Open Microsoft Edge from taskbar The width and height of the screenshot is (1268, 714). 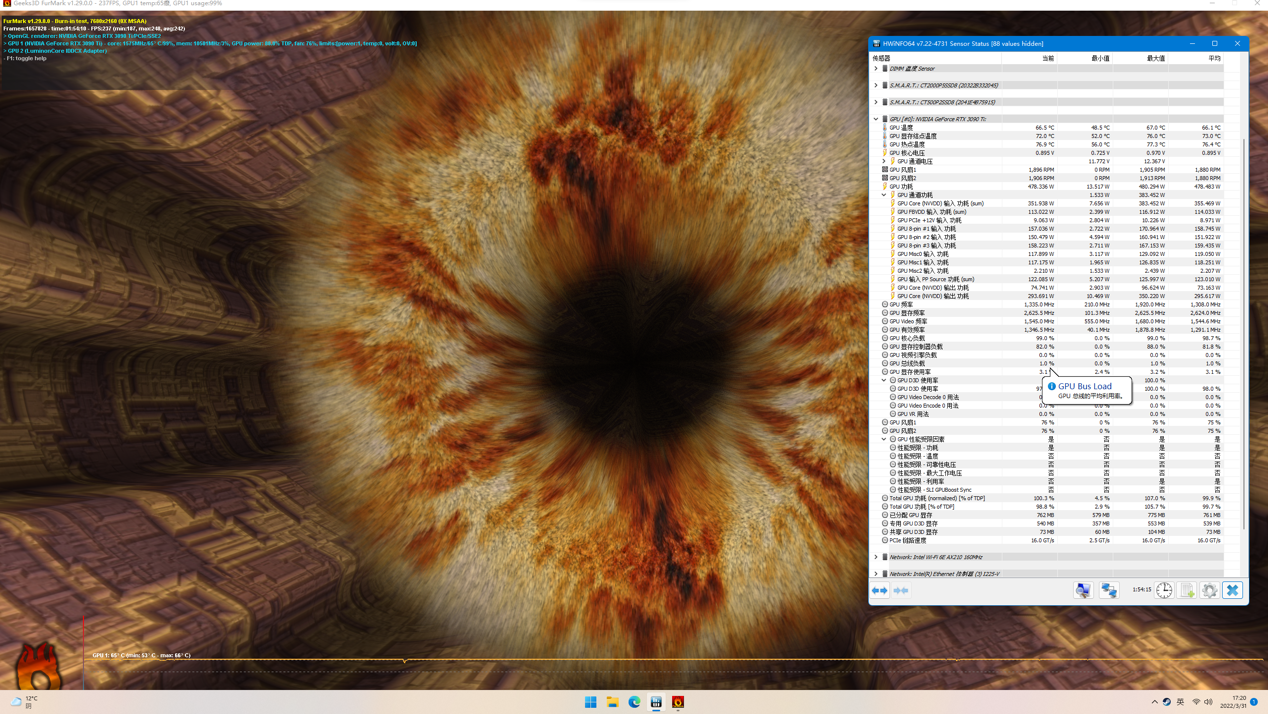(634, 702)
